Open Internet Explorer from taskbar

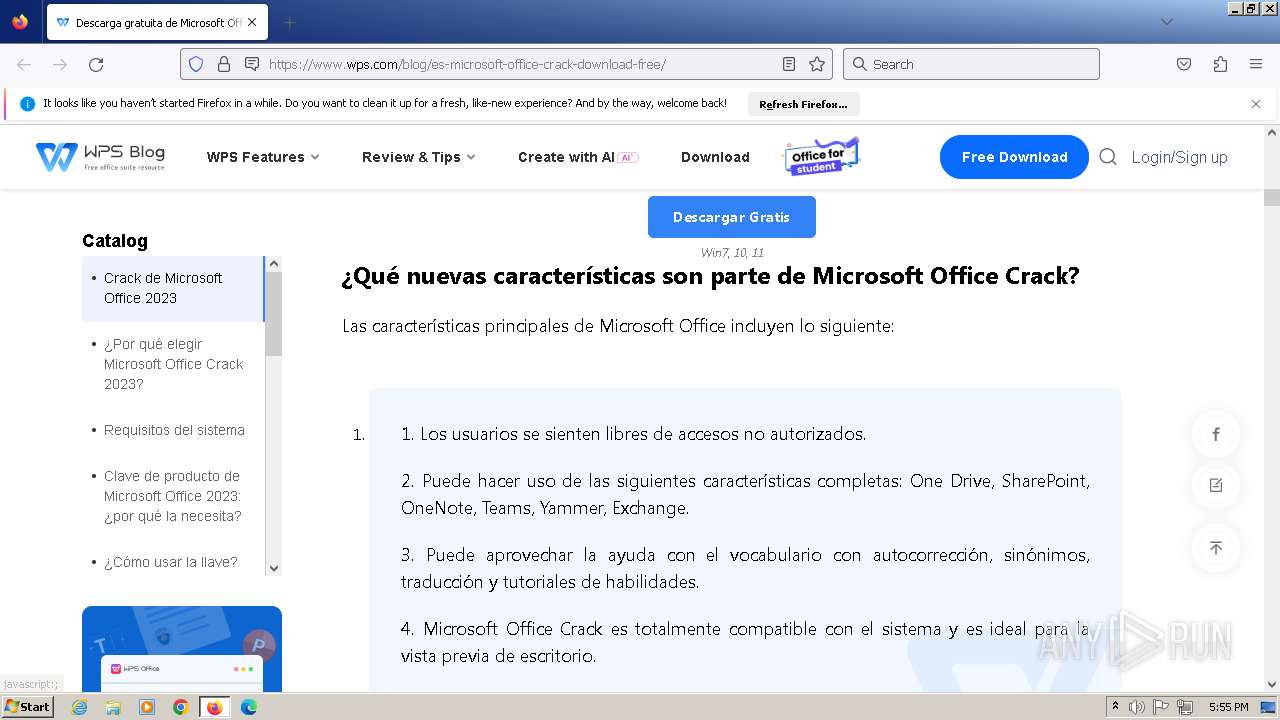[x=80, y=707]
